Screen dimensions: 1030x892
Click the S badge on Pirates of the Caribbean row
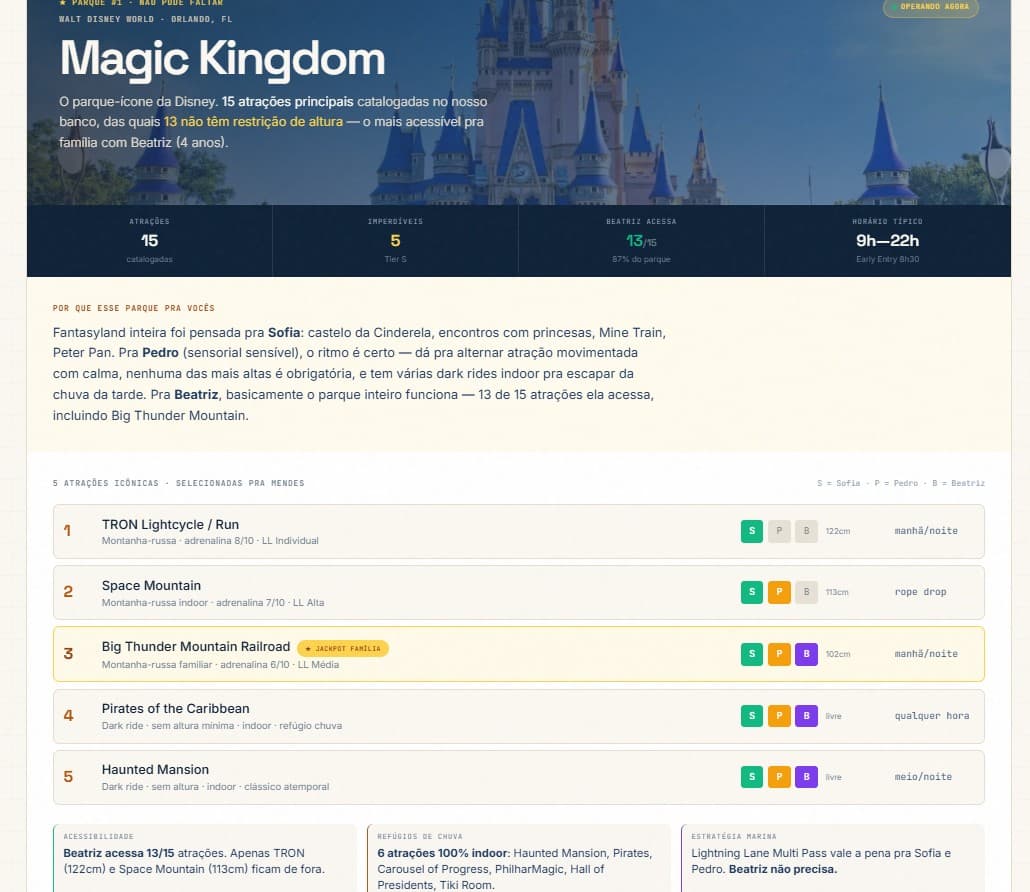pos(751,715)
